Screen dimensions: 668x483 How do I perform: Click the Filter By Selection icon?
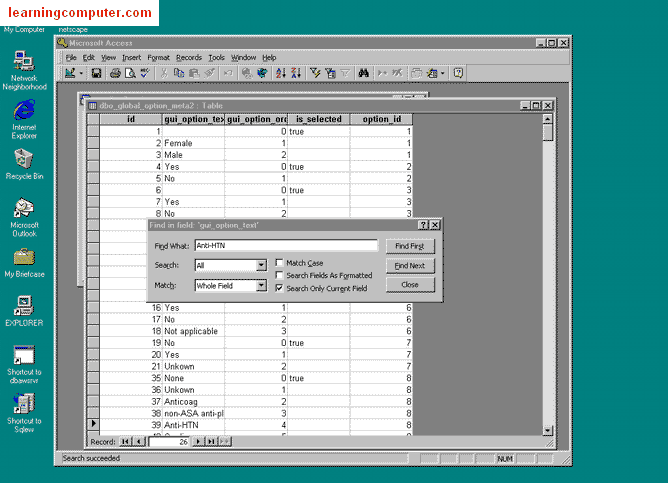315,73
